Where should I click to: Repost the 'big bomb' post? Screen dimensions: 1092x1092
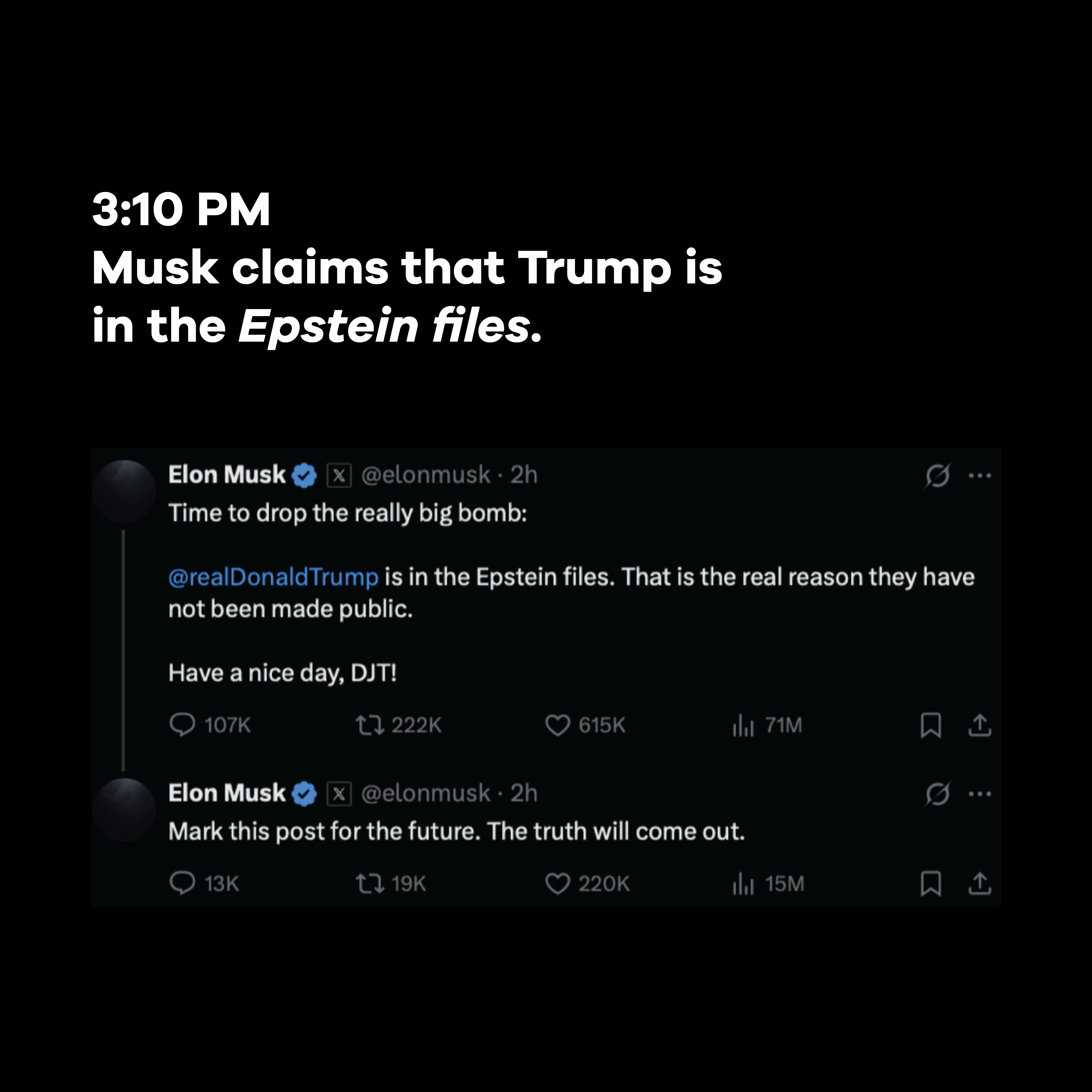point(370,724)
